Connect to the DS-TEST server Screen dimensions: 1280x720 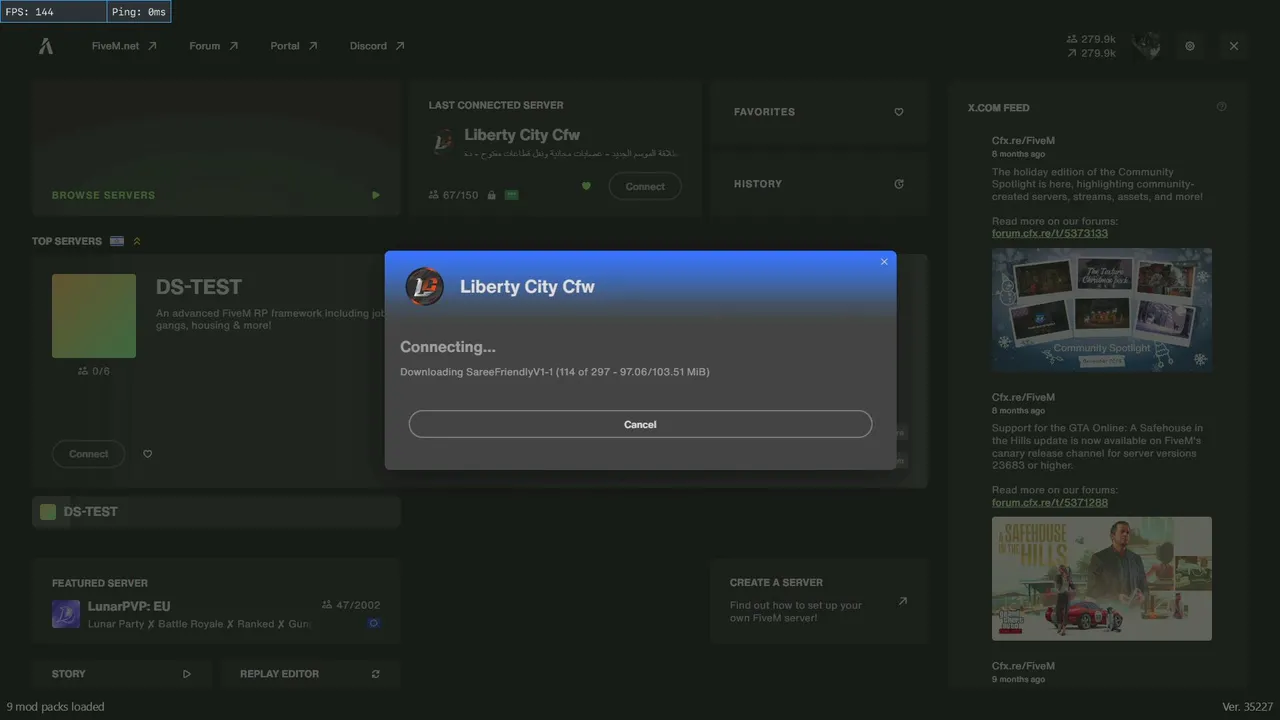[88, 454]
